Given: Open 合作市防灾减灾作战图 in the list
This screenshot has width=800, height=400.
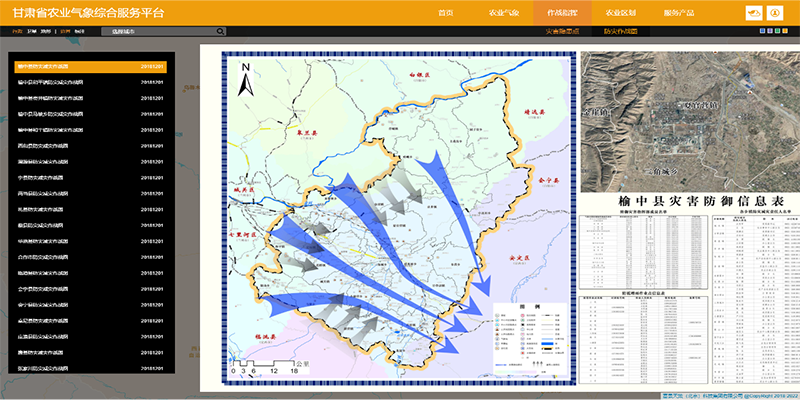Looking at the screenshot, I should [x=91, y=257].
